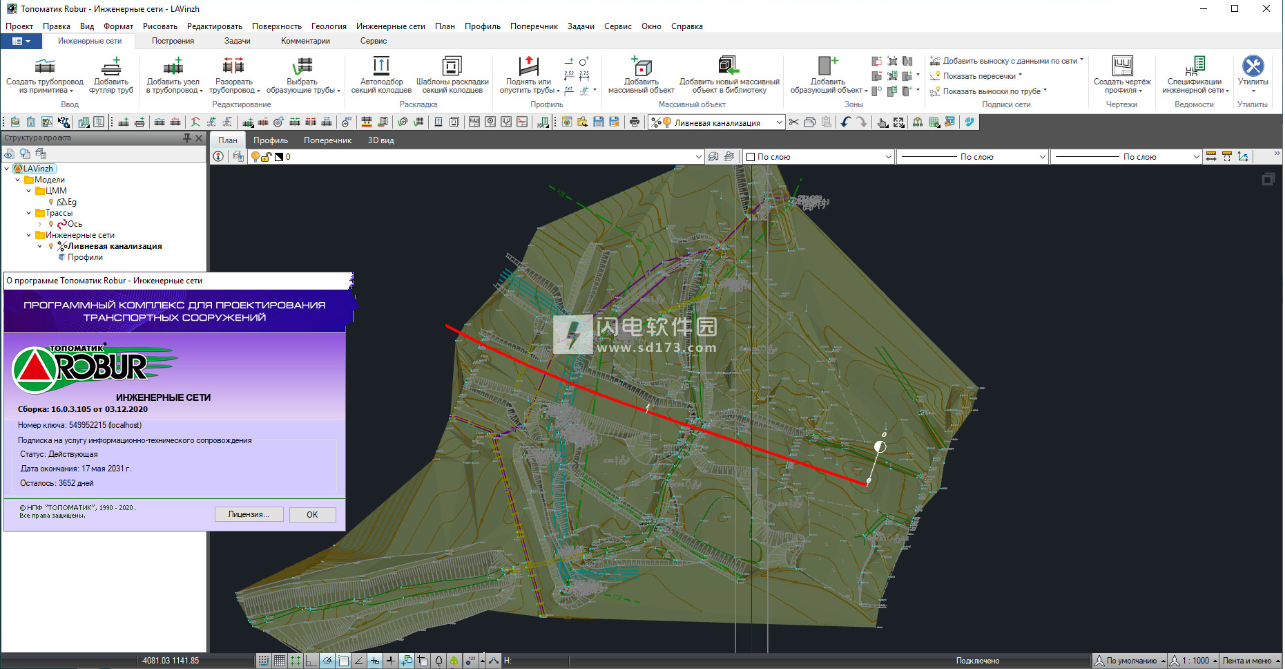Click the layer lock icon beside layer 0
Image resolution: width=1285 pixels, height=669 pixels.
click(266, 157)
